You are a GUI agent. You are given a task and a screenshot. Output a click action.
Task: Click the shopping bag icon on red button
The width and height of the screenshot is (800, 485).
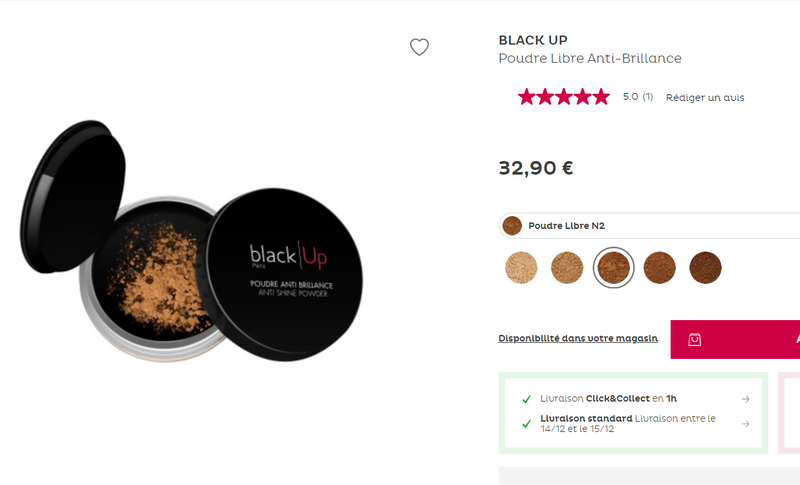tap(694, 340)
